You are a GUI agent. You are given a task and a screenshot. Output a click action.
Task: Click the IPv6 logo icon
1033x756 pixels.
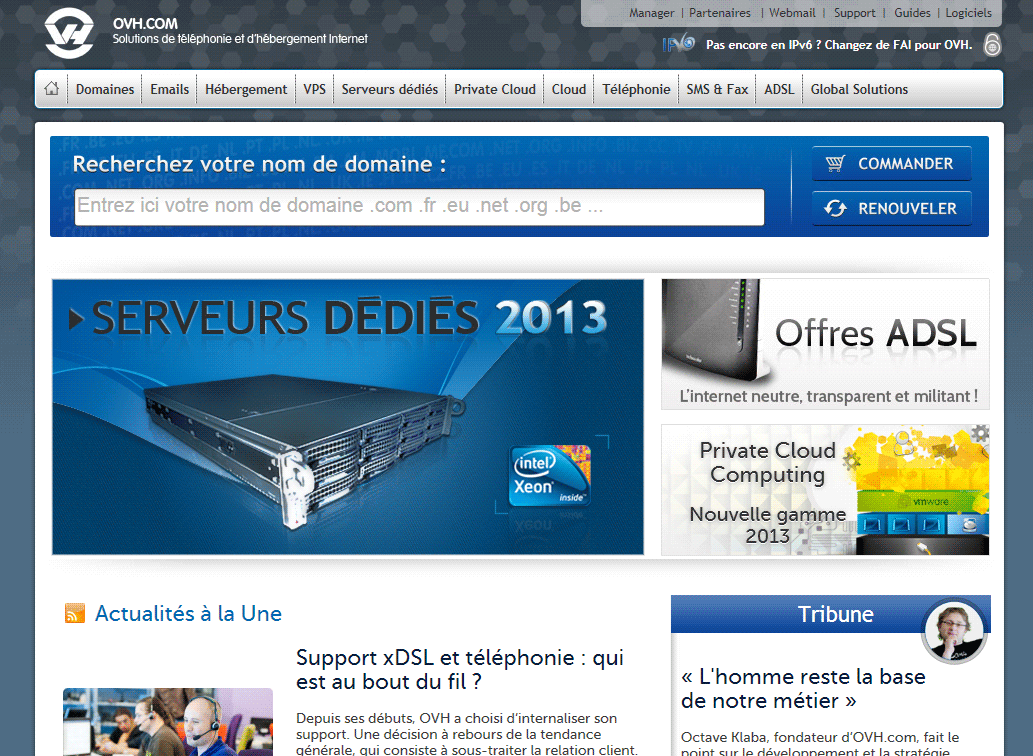[x=679, y=43]
